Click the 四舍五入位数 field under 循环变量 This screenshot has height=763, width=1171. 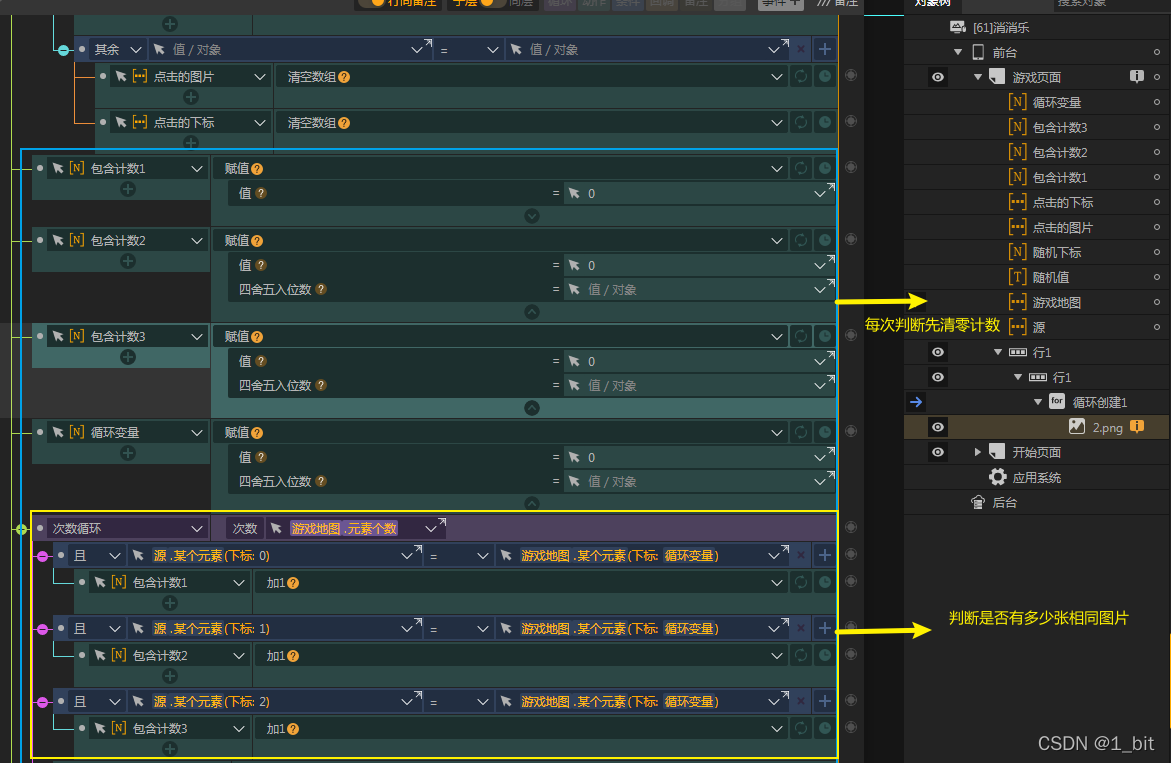pos(700,482)
